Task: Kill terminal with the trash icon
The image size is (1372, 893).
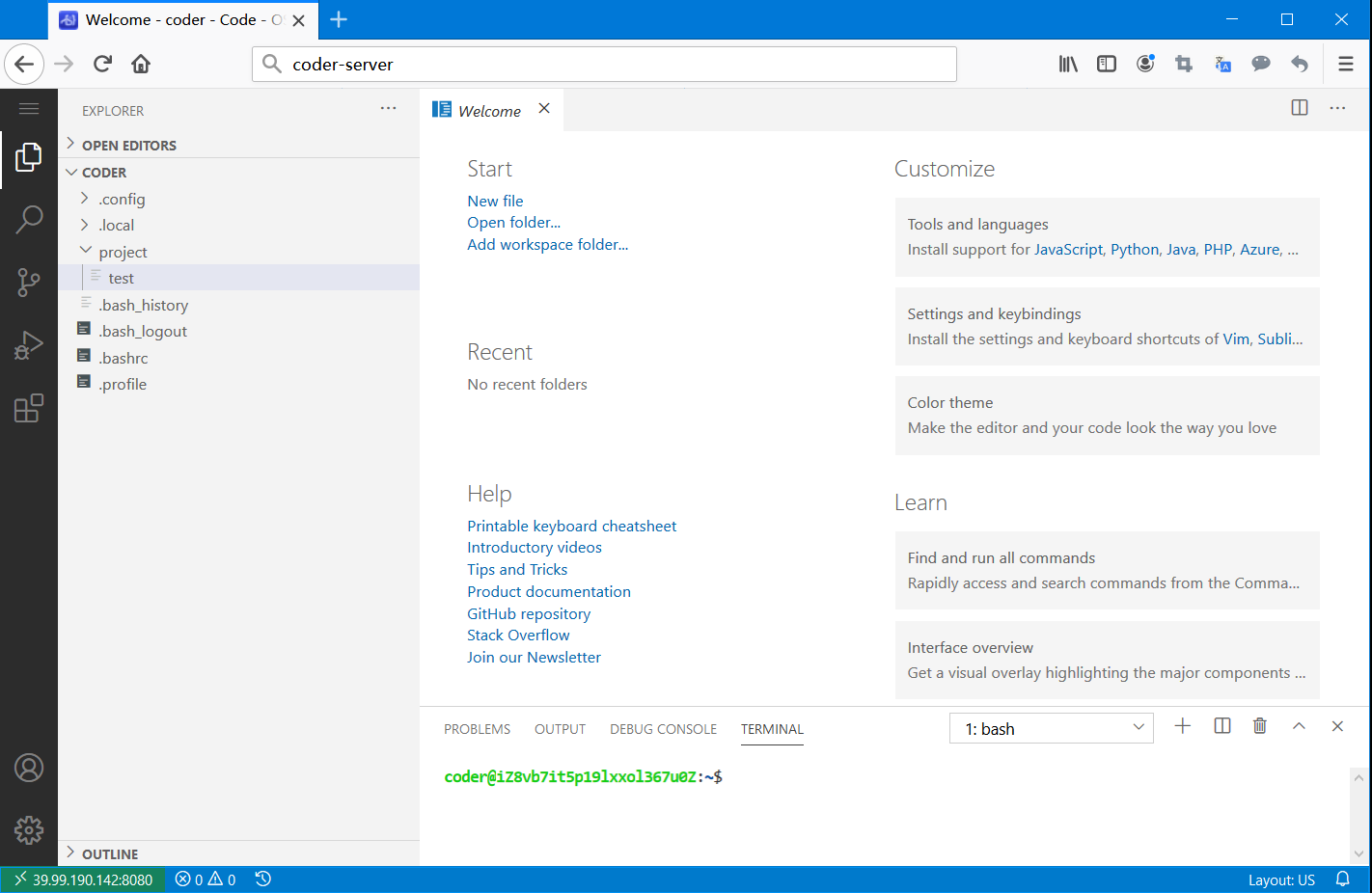Action: [1259, 726]
